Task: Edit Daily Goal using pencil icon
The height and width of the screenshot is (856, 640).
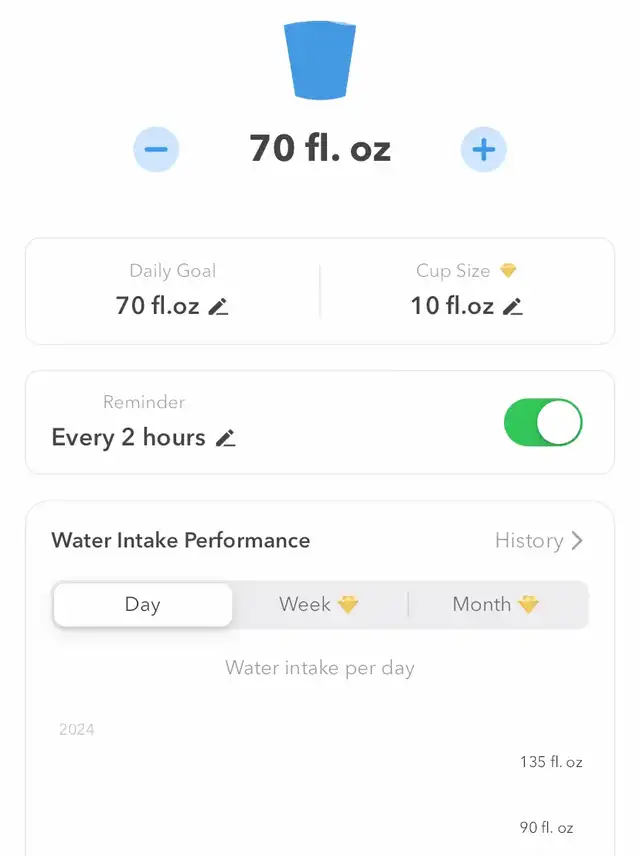Action: point(218,307)
